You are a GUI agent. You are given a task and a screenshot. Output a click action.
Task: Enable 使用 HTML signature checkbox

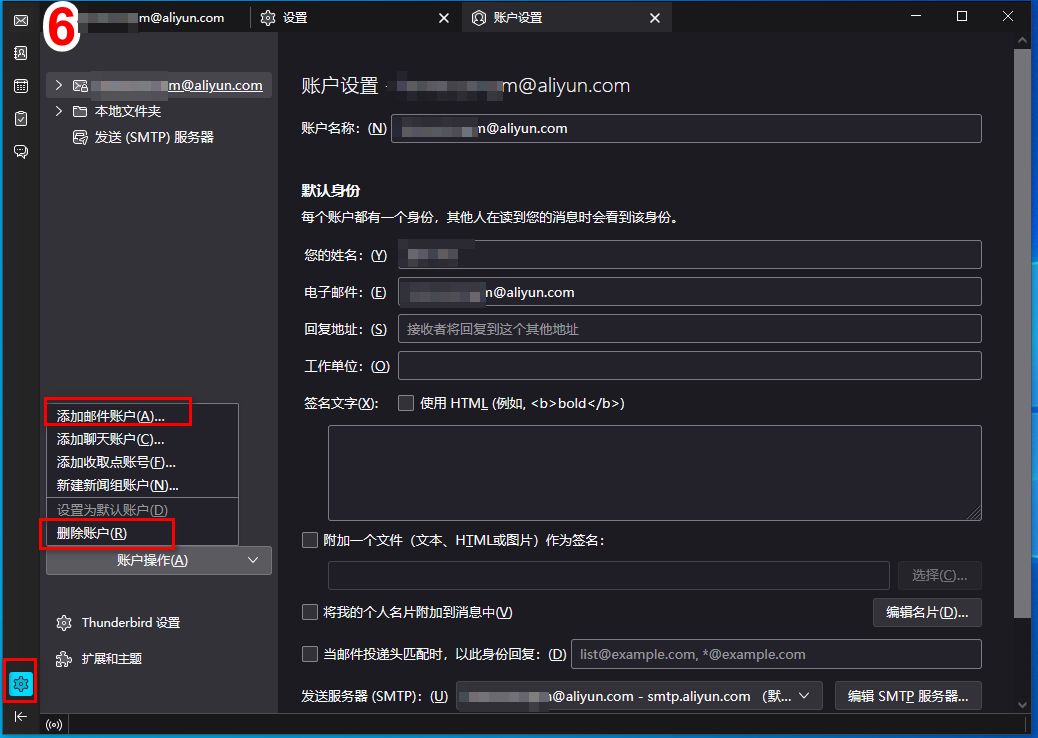(406, 403)
